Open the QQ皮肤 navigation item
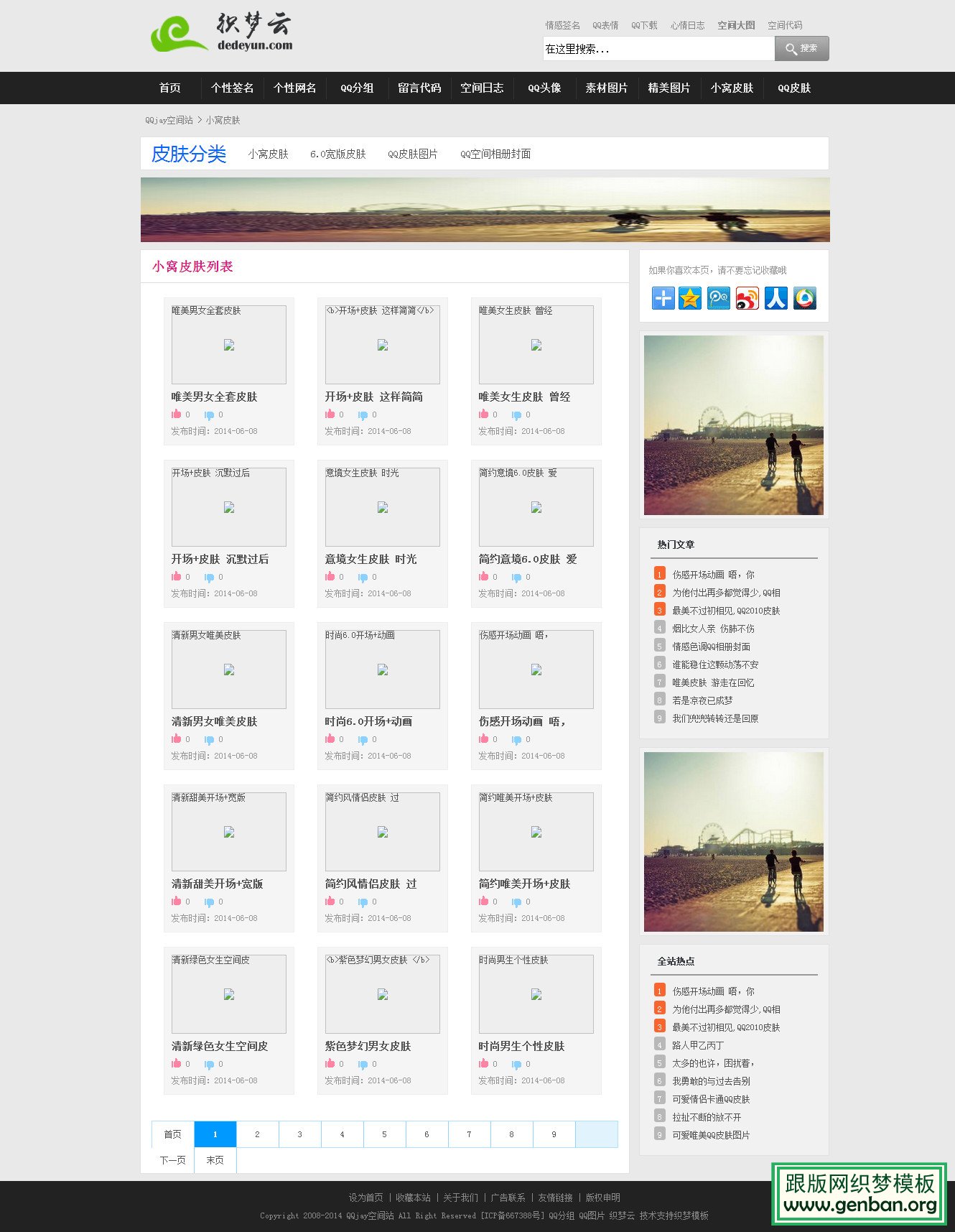955x1232 pixels. pos(794,88)
